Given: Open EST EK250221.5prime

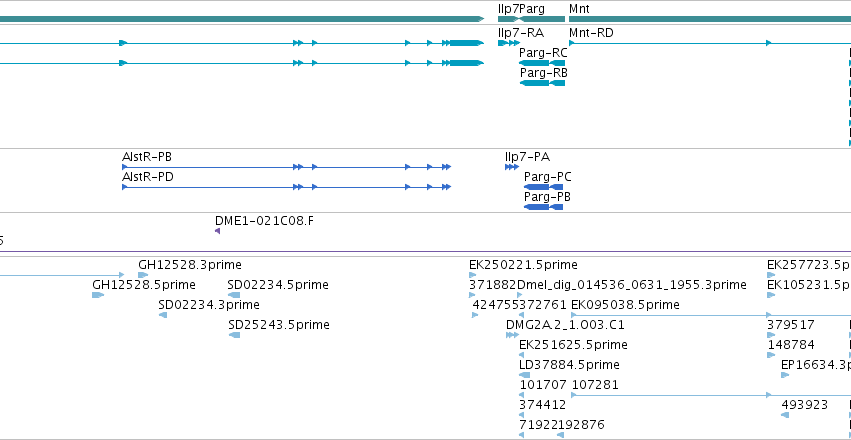Looking at the screenshot, I should pyautogui.click(x=472, y=275).
